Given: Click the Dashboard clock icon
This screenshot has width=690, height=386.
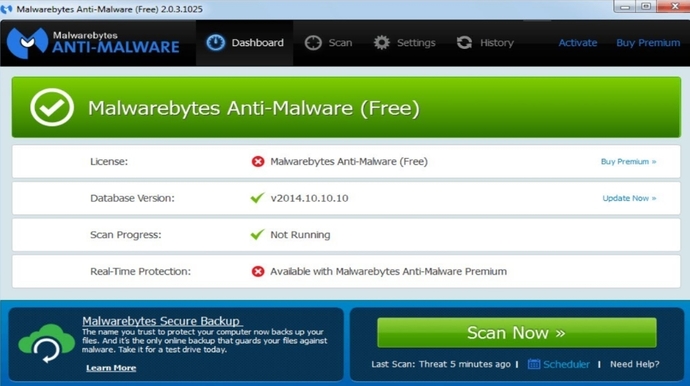Looking at the screenshot, I should pyautogui.click(x=216, y=43).
